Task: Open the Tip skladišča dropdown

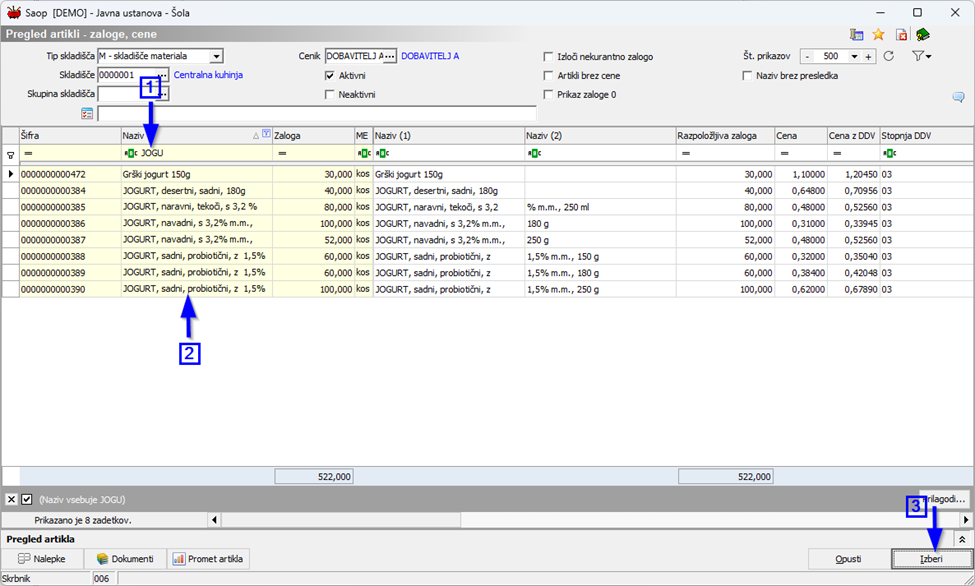Action: [216, 57]
